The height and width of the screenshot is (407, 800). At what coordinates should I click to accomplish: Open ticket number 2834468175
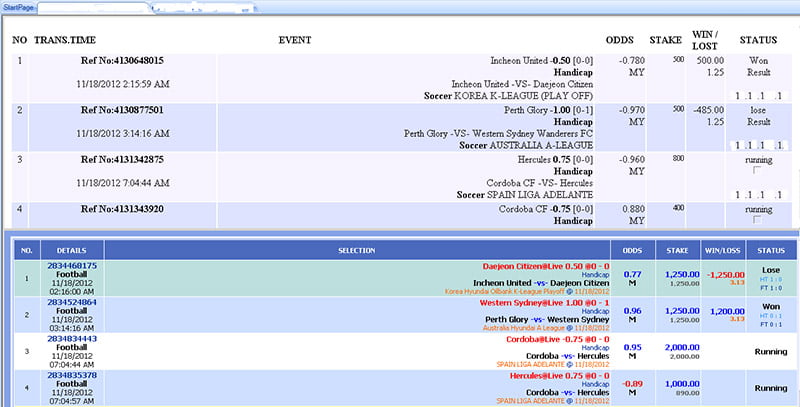[x=72, y=266]
